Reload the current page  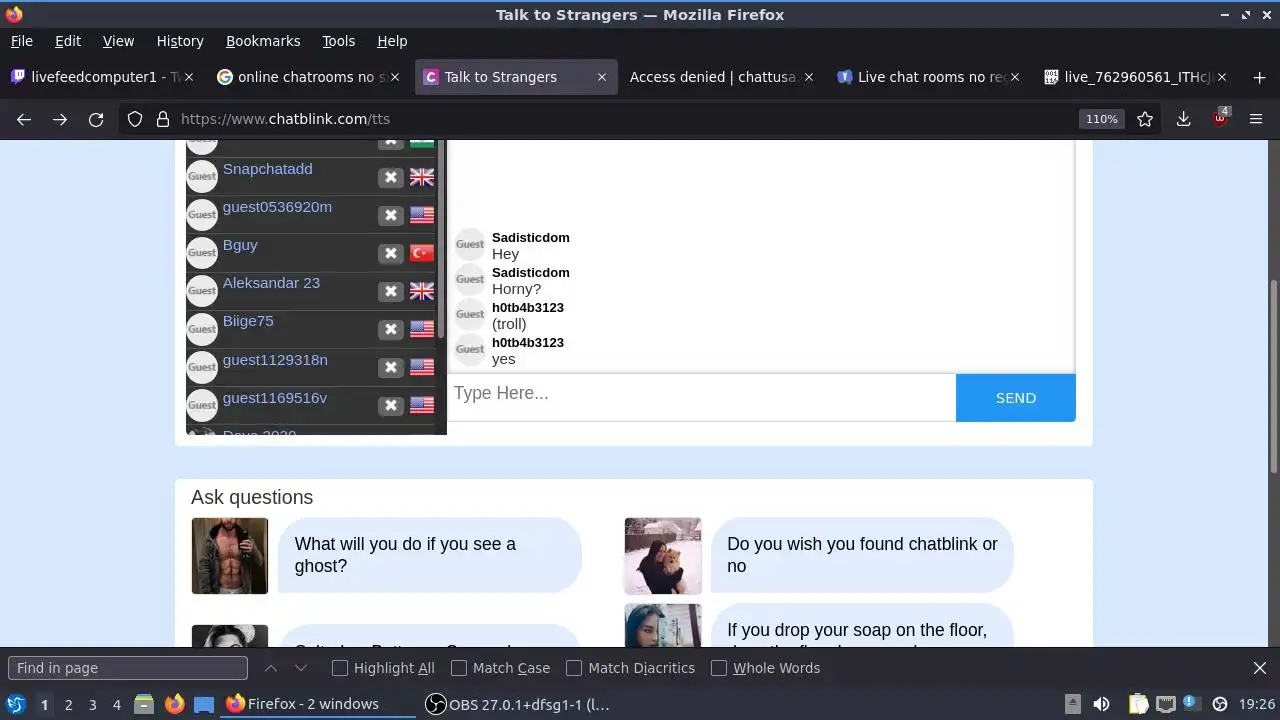point(96,119)
